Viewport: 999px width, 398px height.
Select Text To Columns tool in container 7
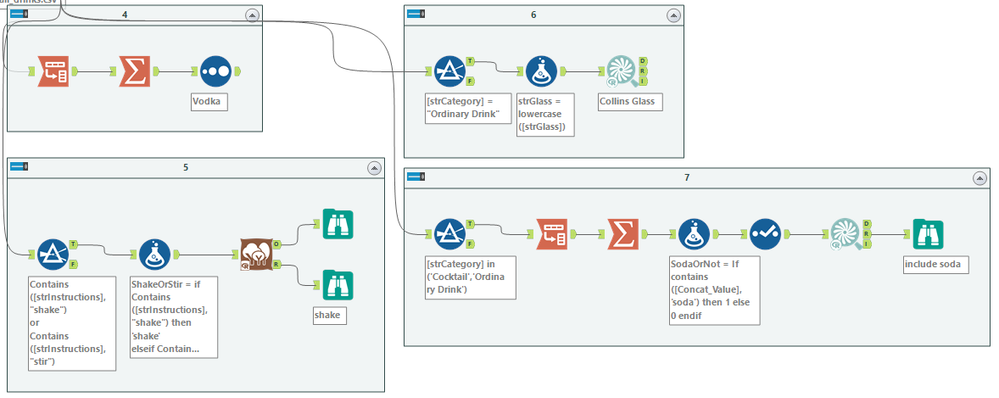click(x=552, y=234)
